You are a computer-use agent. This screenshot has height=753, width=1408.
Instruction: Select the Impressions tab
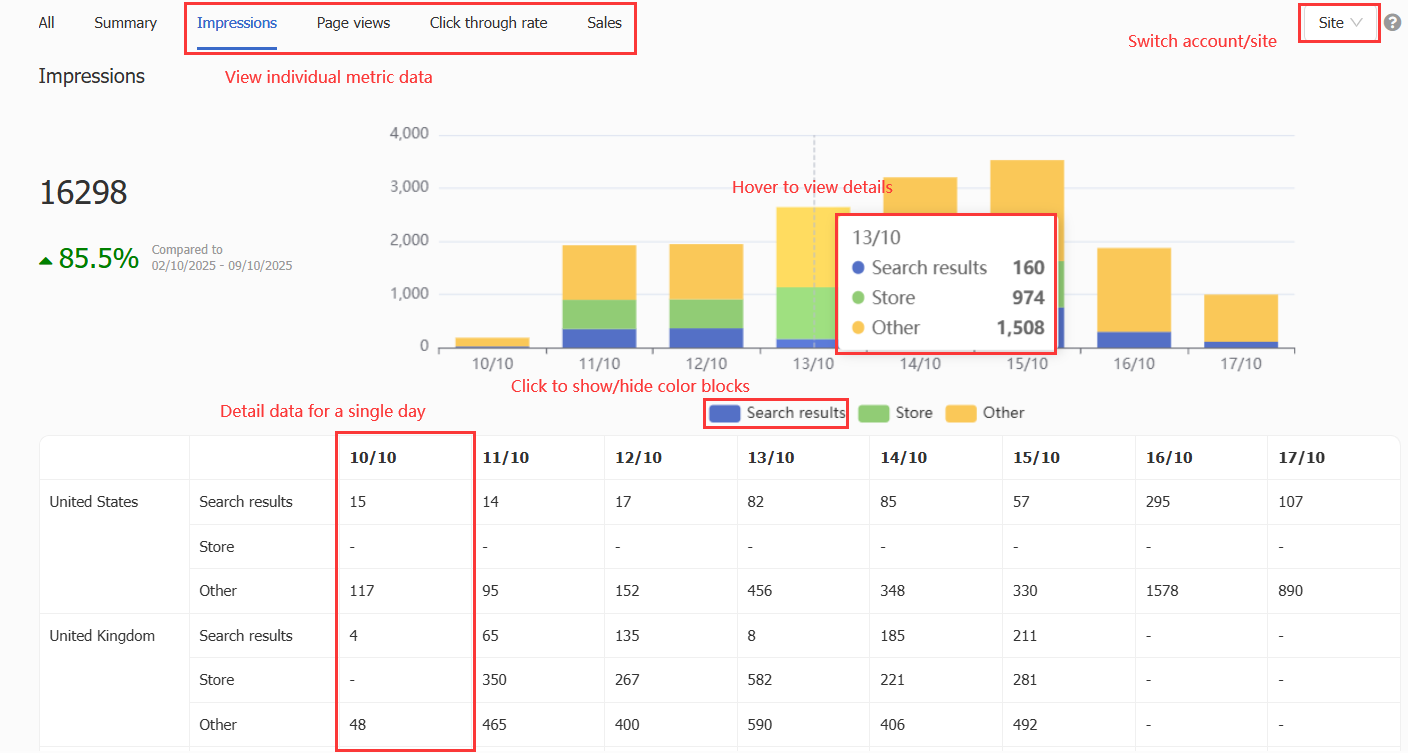pos(237,23)
